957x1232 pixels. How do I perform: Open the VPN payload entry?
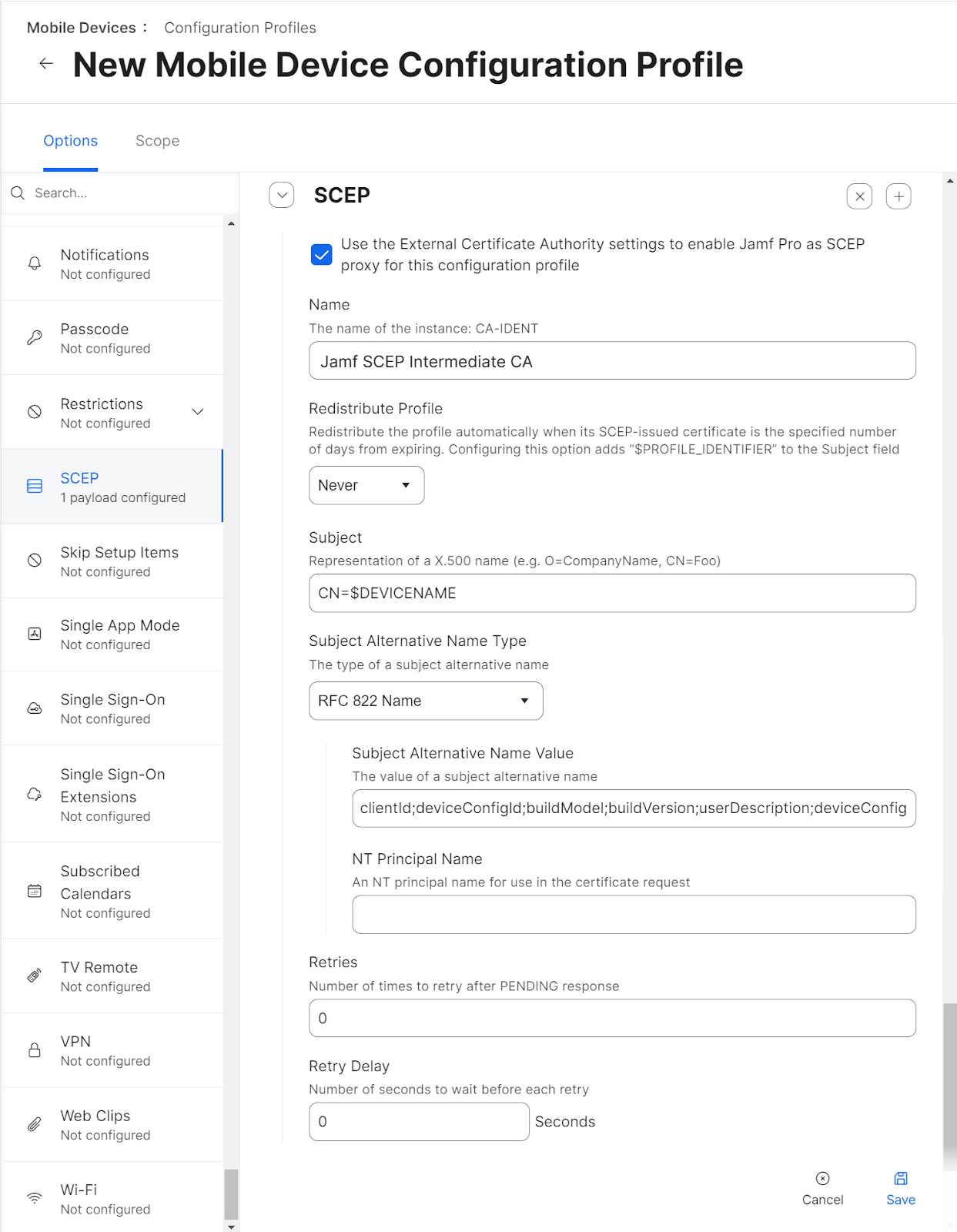coord(112,1050)
